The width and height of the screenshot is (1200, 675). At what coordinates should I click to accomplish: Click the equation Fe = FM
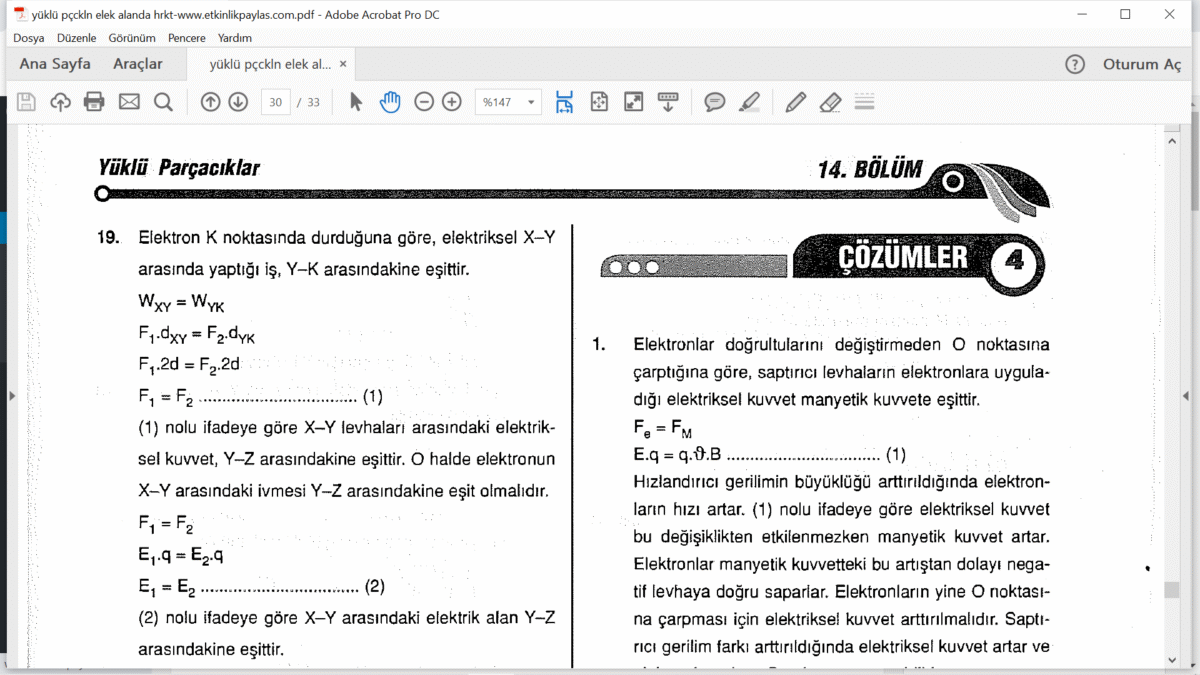(663, 427)
